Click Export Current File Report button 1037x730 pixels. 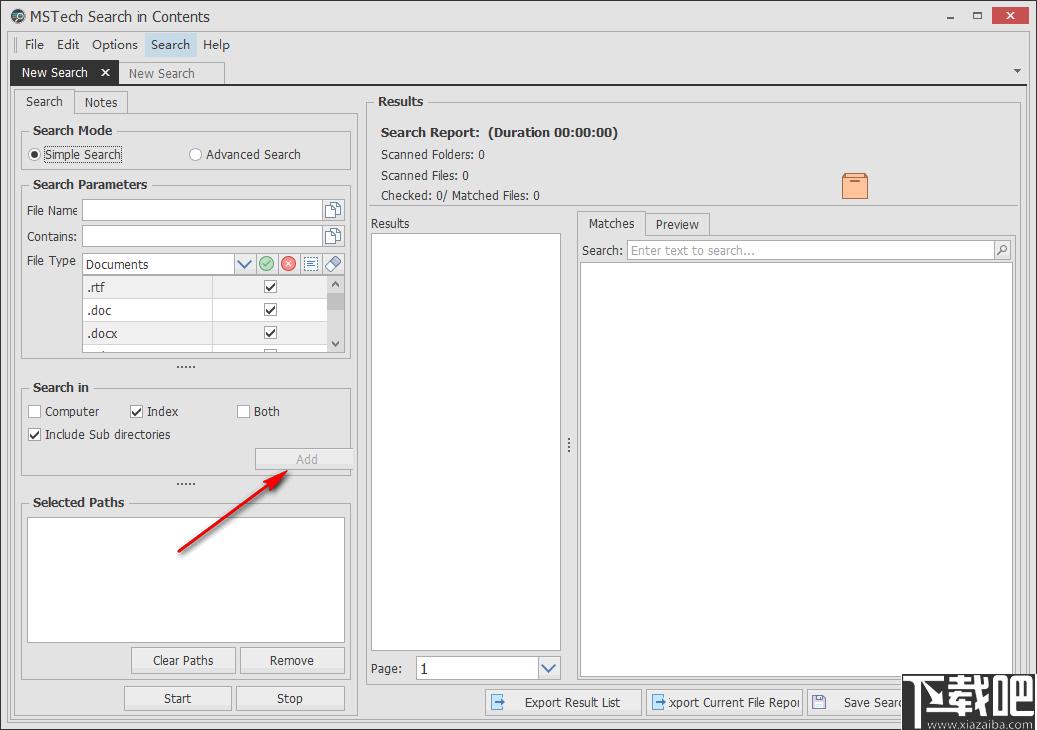[724, 702]
